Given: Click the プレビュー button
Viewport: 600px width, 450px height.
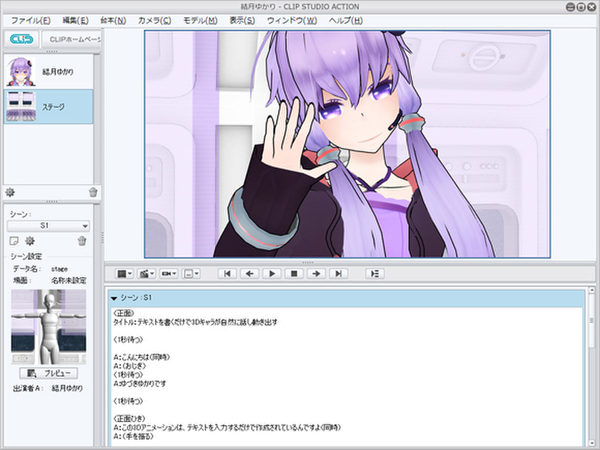Looking at the screenshot, I should 49,373.
